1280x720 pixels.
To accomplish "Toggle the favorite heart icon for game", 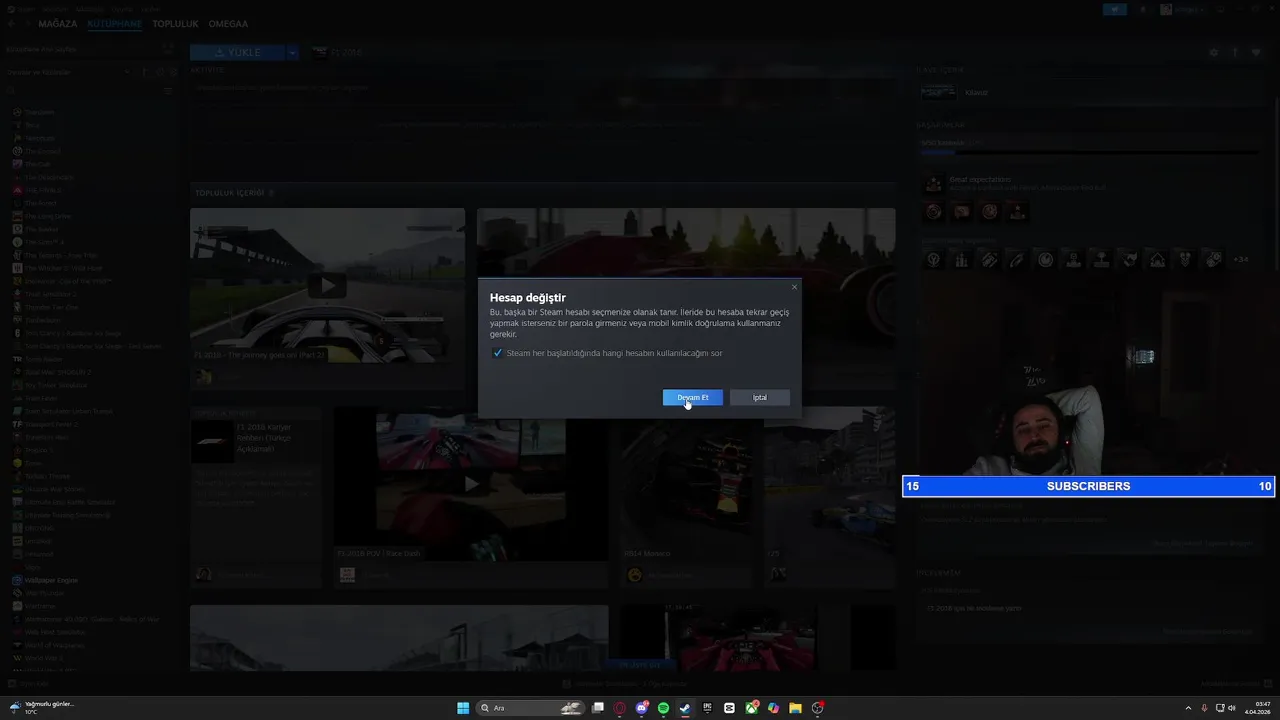I will tap(1256, 52).
